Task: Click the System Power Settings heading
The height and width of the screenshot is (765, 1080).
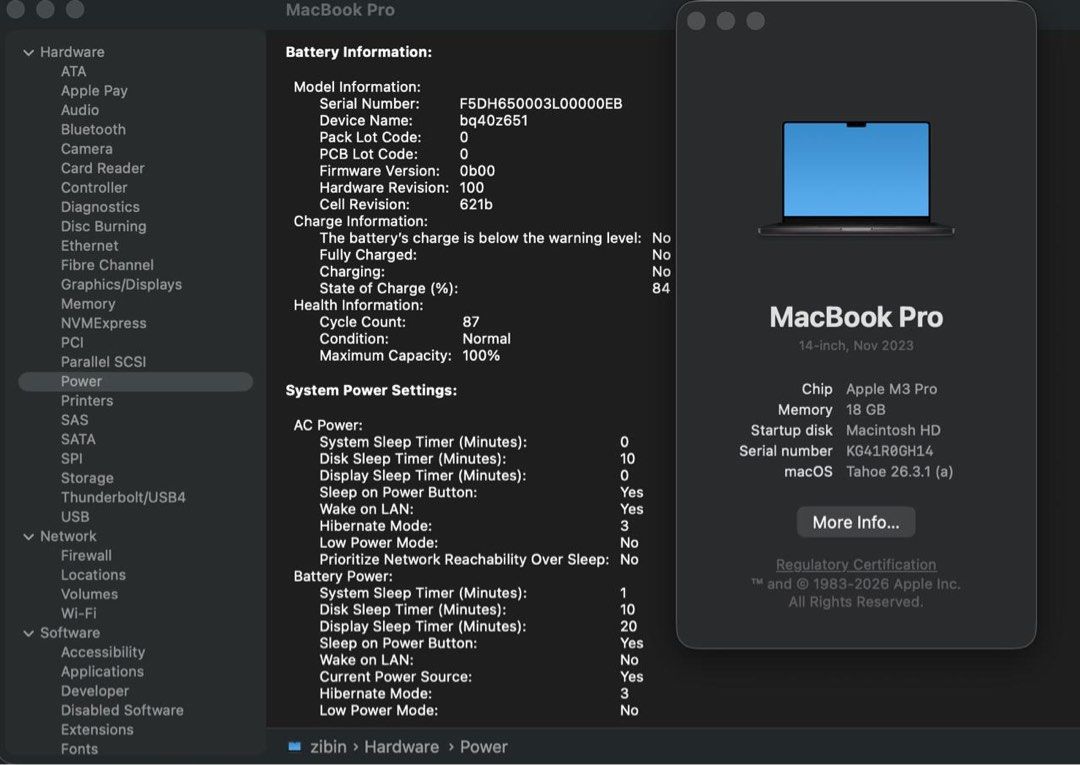Action: tap(371, 390)
